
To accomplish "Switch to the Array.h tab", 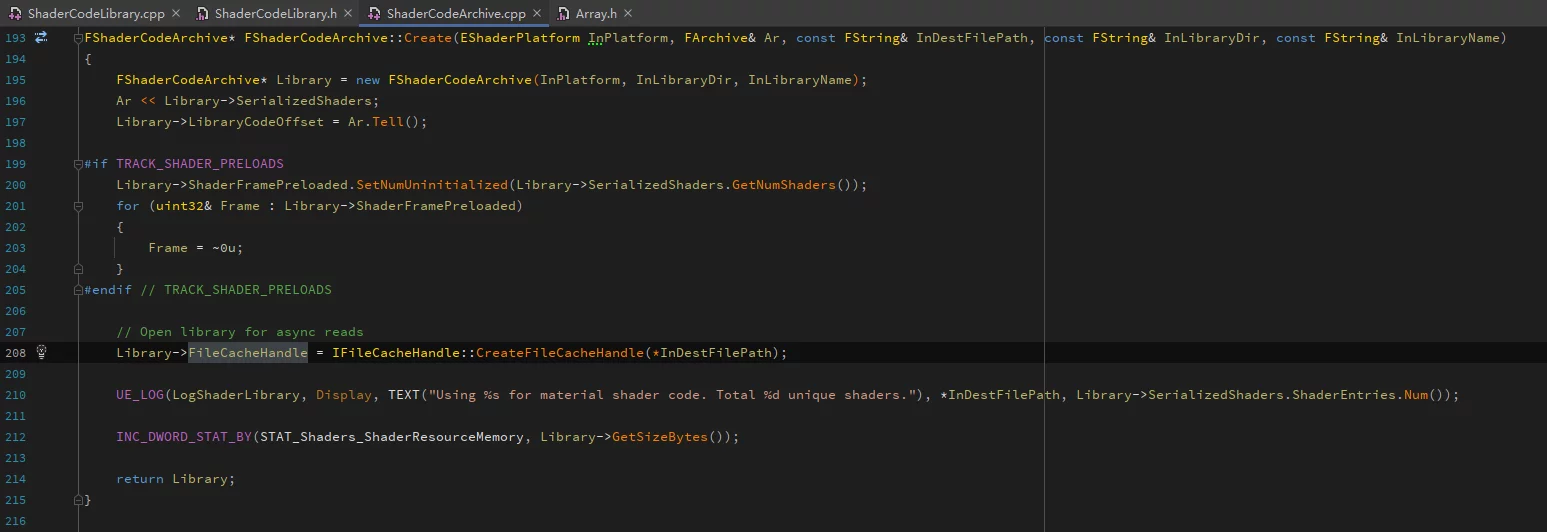I will (x=596, y=14).
